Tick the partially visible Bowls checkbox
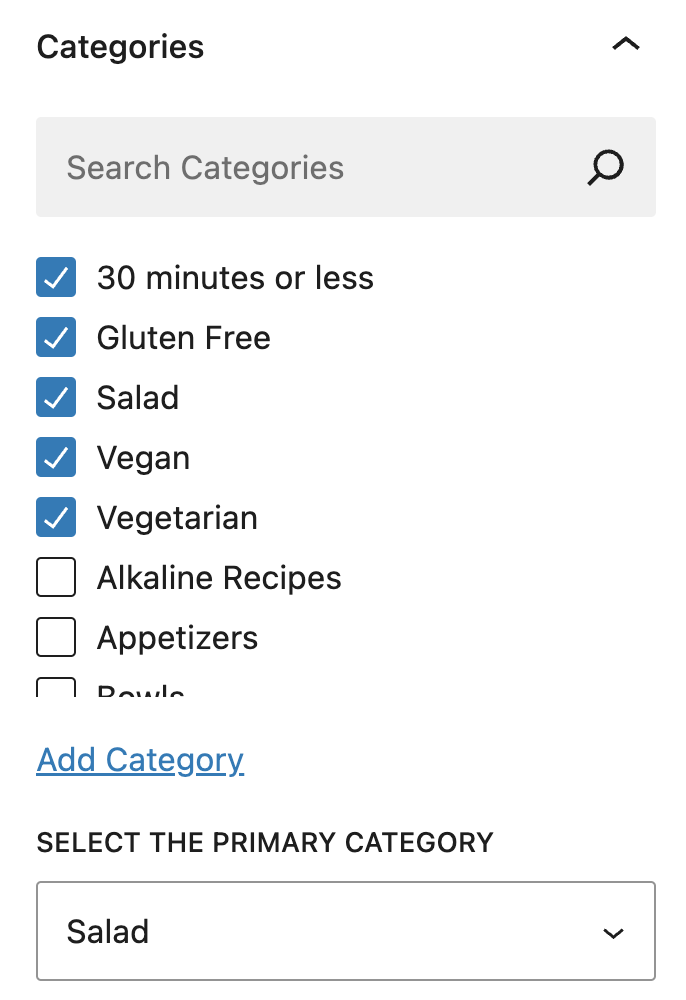 (56, 688)
